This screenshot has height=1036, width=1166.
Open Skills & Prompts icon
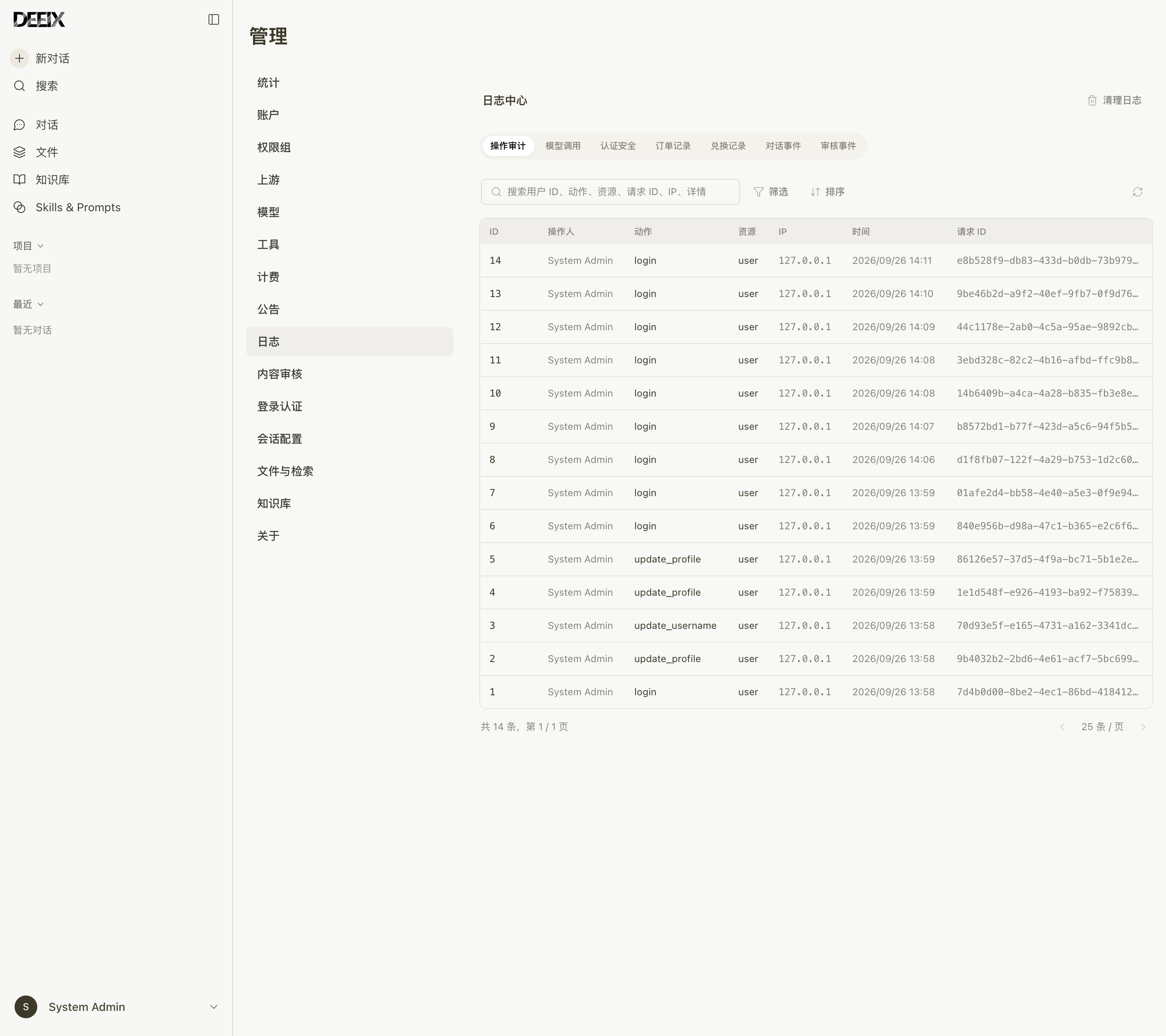[19, 208]
